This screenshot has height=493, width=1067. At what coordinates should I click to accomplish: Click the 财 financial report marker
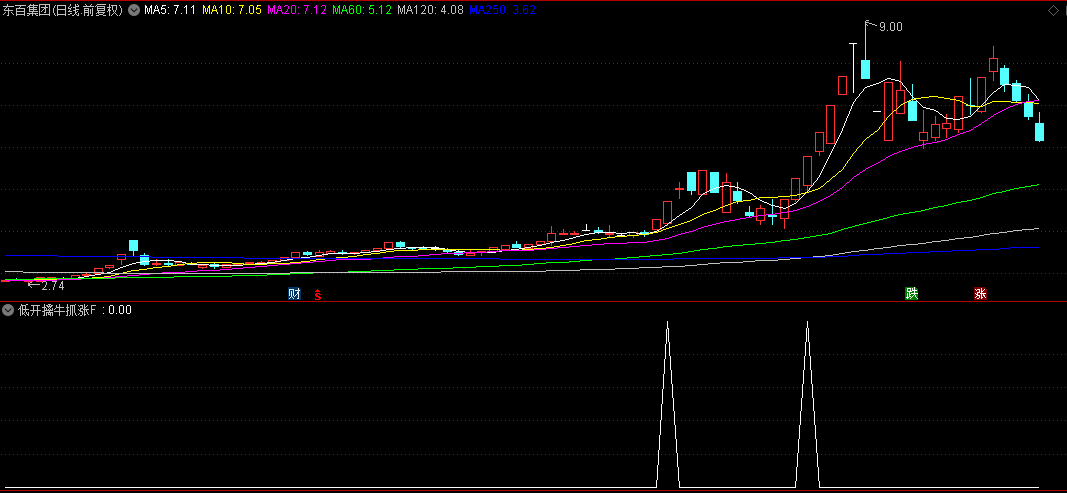(294, 294)
